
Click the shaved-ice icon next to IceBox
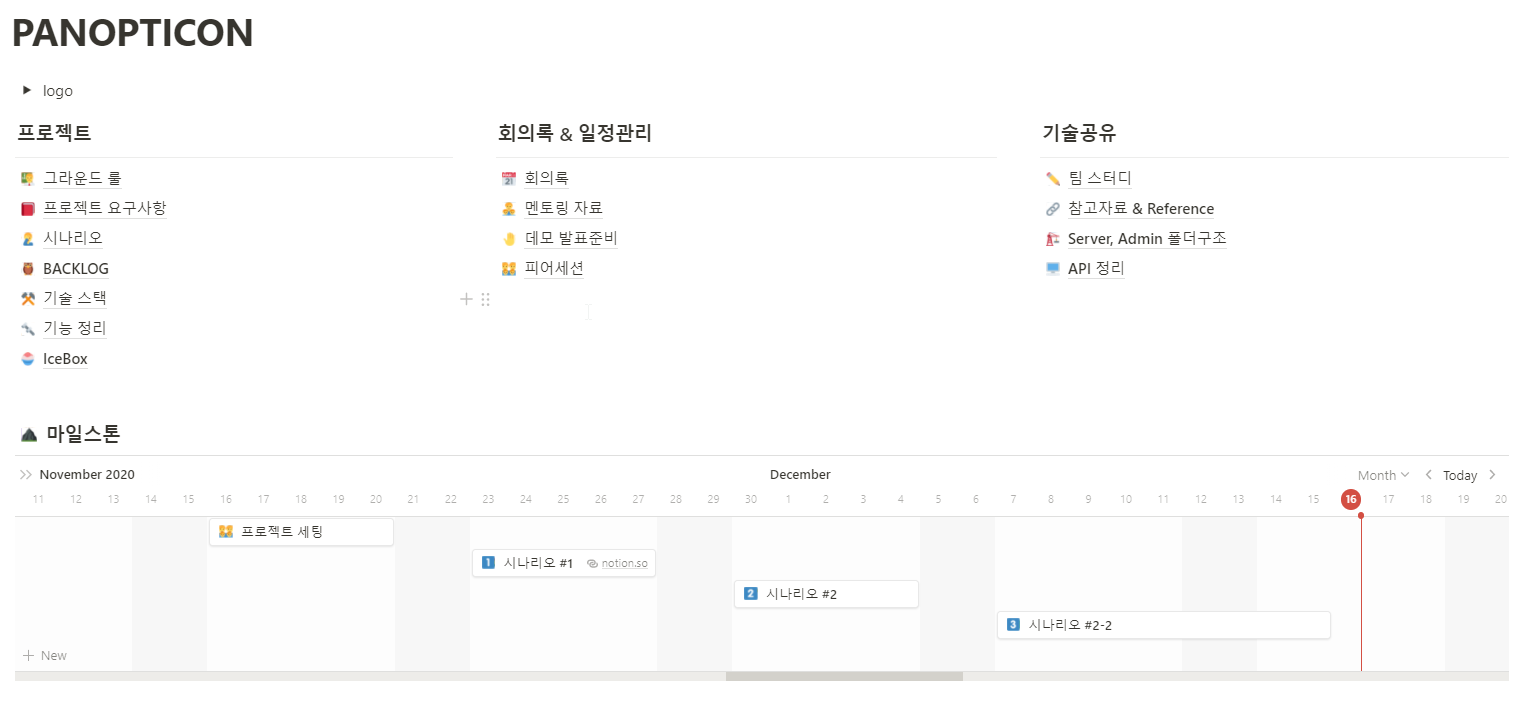point(27,358)
